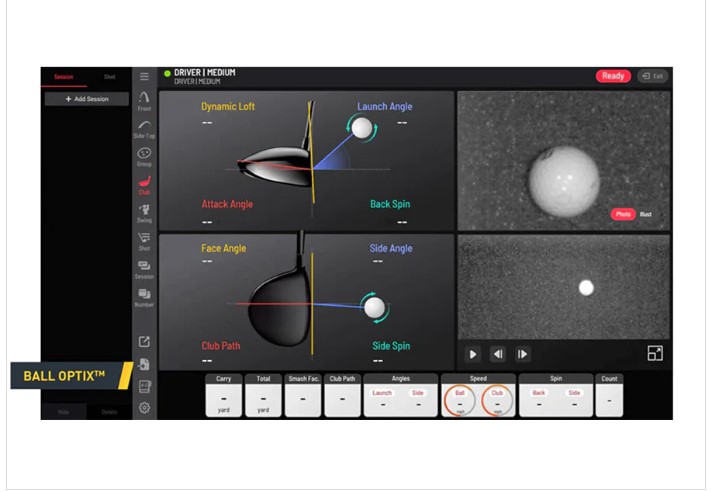The width and height of the screenshot is (711, 492).
Task: Switch to the Session tab
Action: (x=63, y=77)
